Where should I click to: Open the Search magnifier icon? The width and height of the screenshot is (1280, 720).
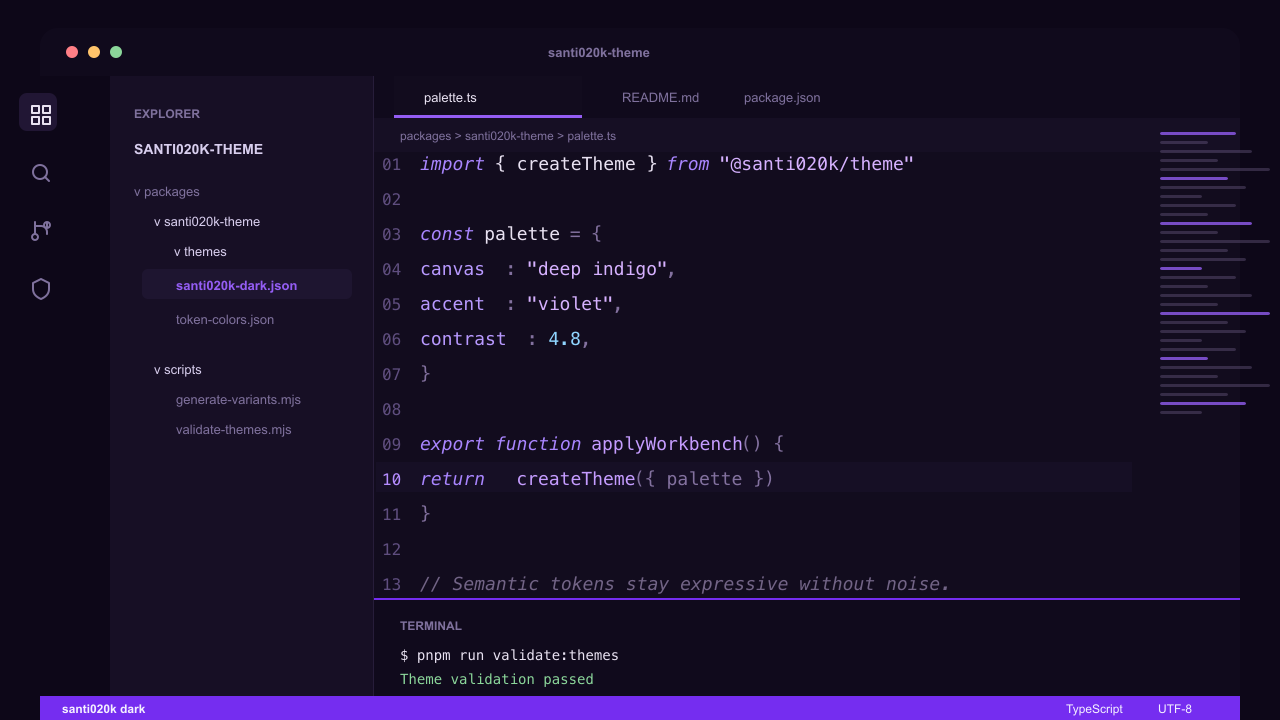pyautogui.click(x=41, y=173)
